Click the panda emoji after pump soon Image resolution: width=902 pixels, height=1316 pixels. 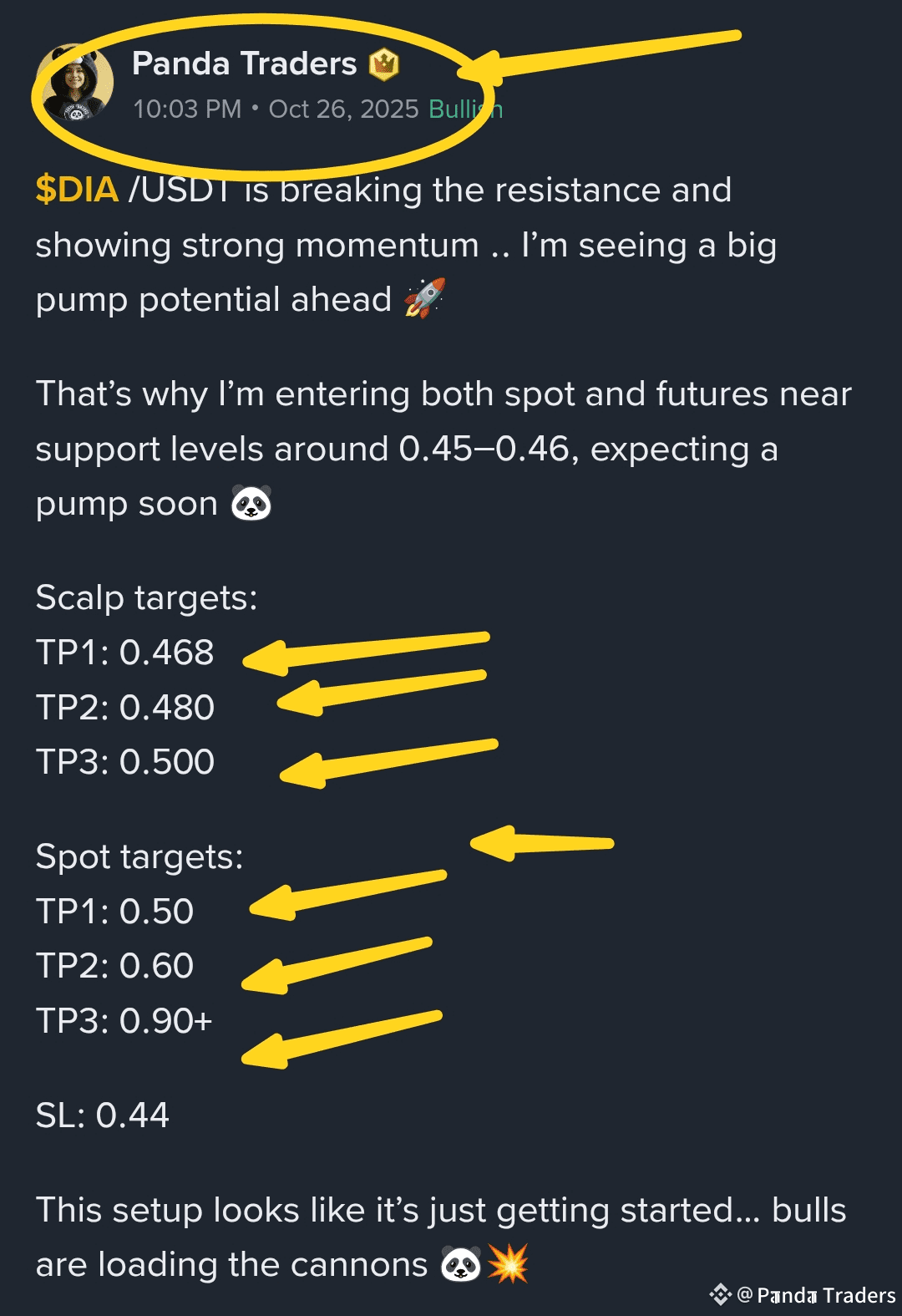tap(251, 503)
